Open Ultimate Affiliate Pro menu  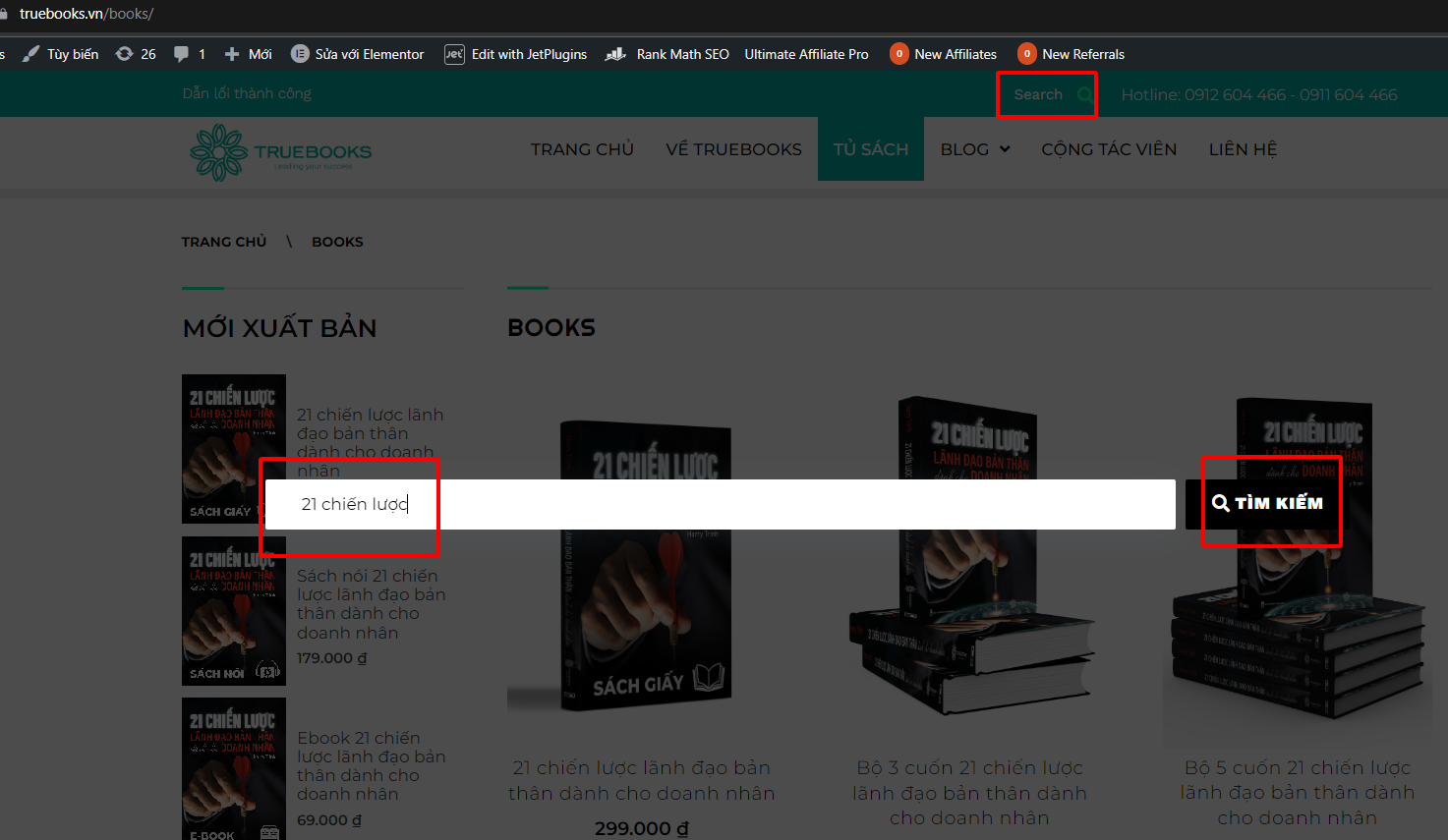[x=806, y=54]
